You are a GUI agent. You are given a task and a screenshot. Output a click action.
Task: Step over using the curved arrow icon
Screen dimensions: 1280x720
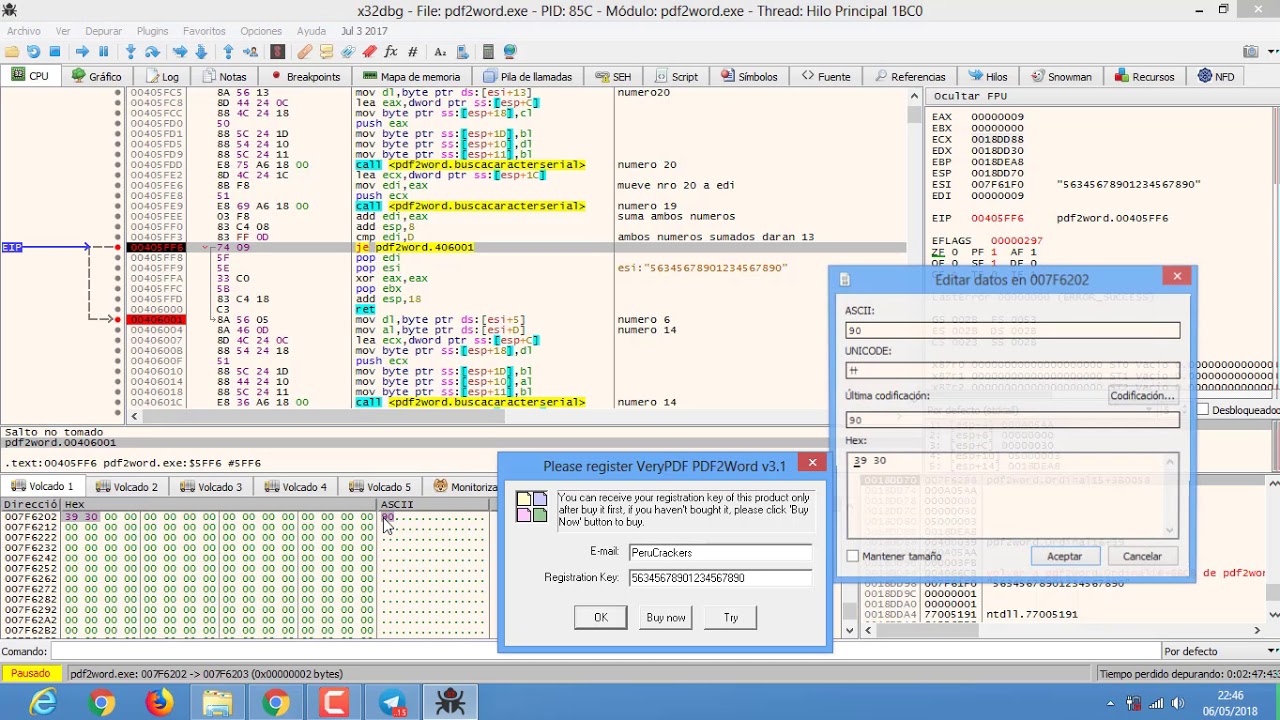click(152, 51)
